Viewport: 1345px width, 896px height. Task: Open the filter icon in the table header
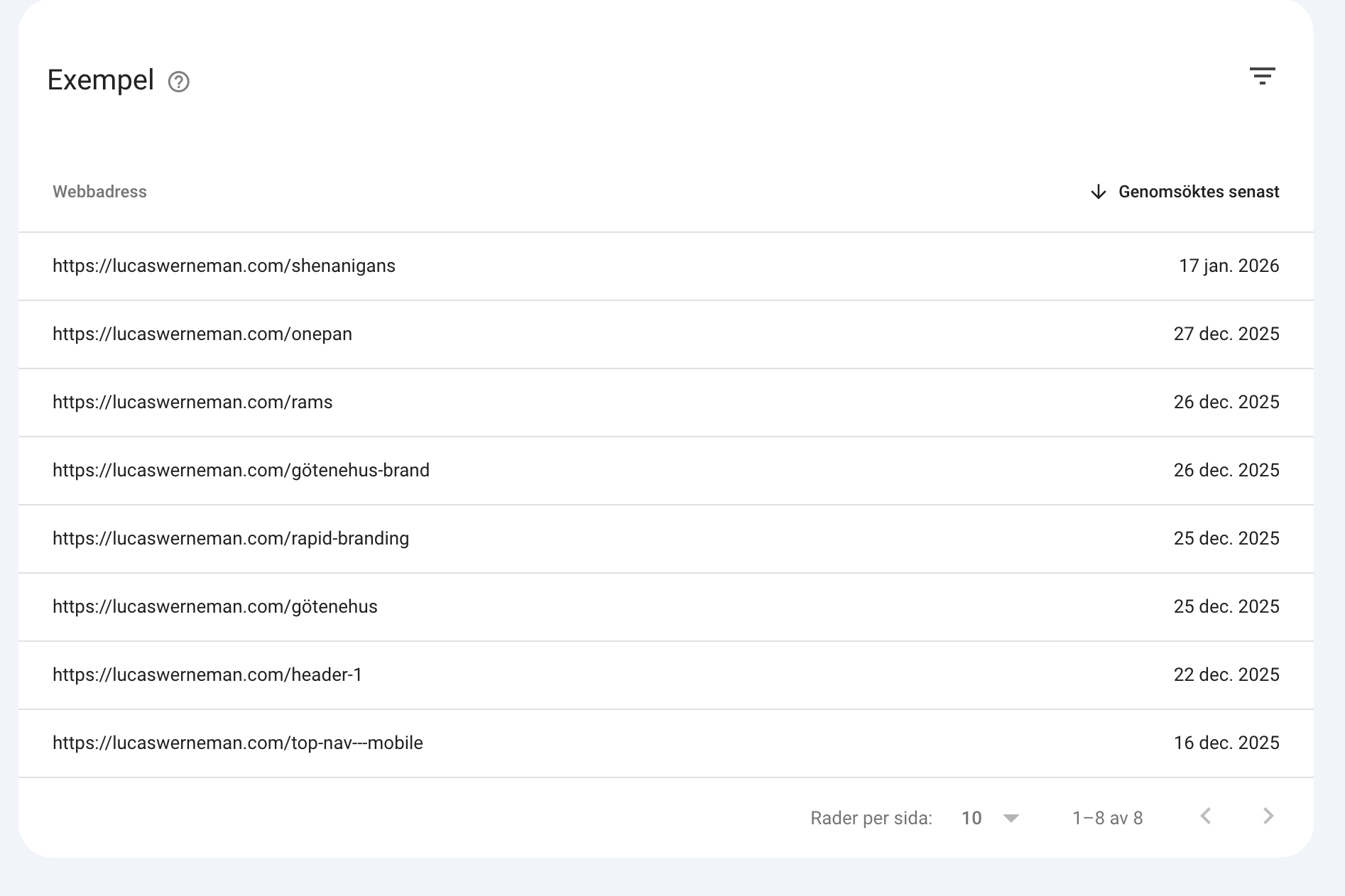tap(1262, 76)
